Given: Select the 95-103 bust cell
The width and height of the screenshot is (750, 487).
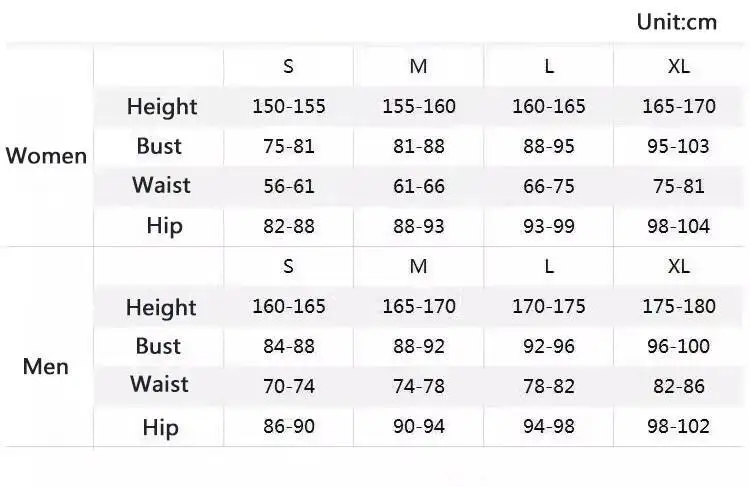Looking at the screenshot, I should (x=678, y=146).
